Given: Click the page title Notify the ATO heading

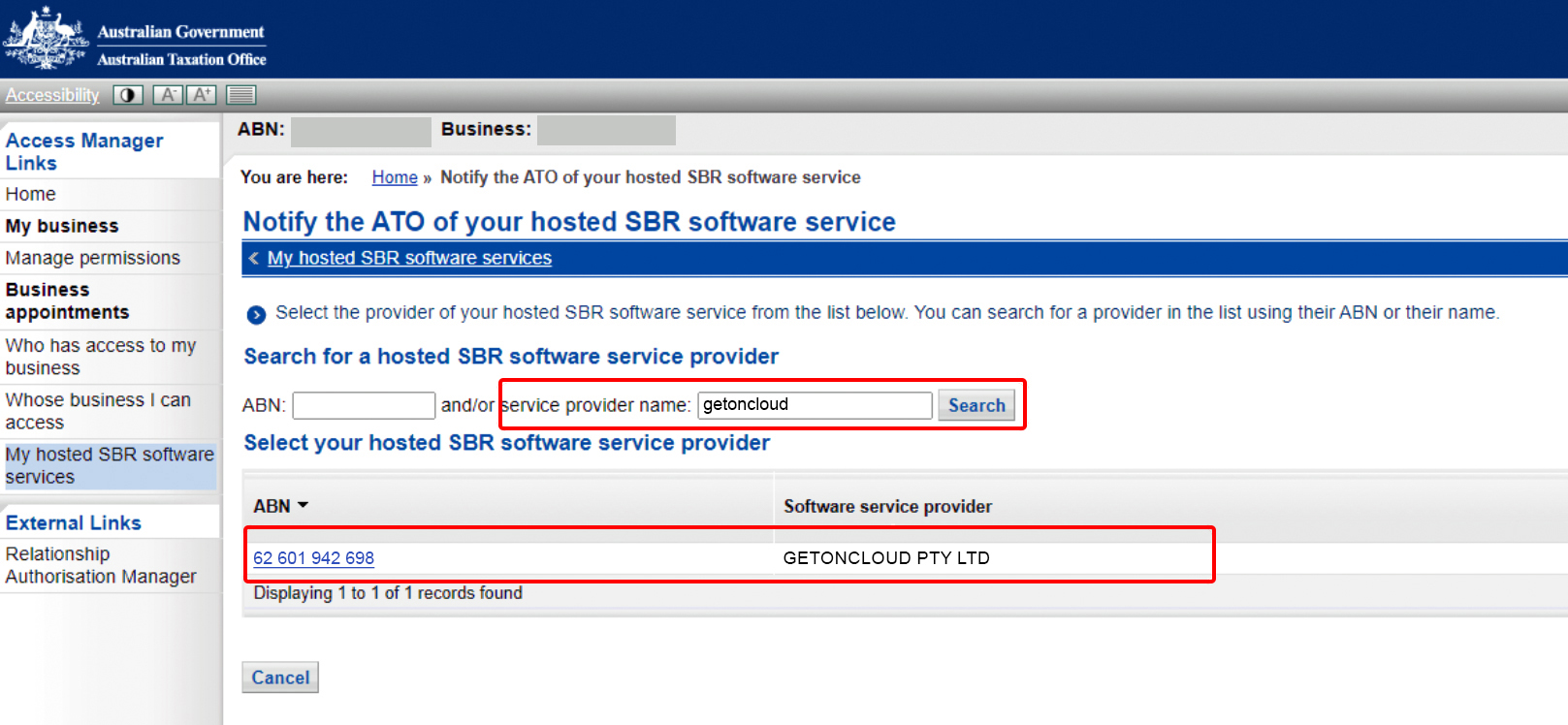Looking at the screenshot, I should 569,222.
